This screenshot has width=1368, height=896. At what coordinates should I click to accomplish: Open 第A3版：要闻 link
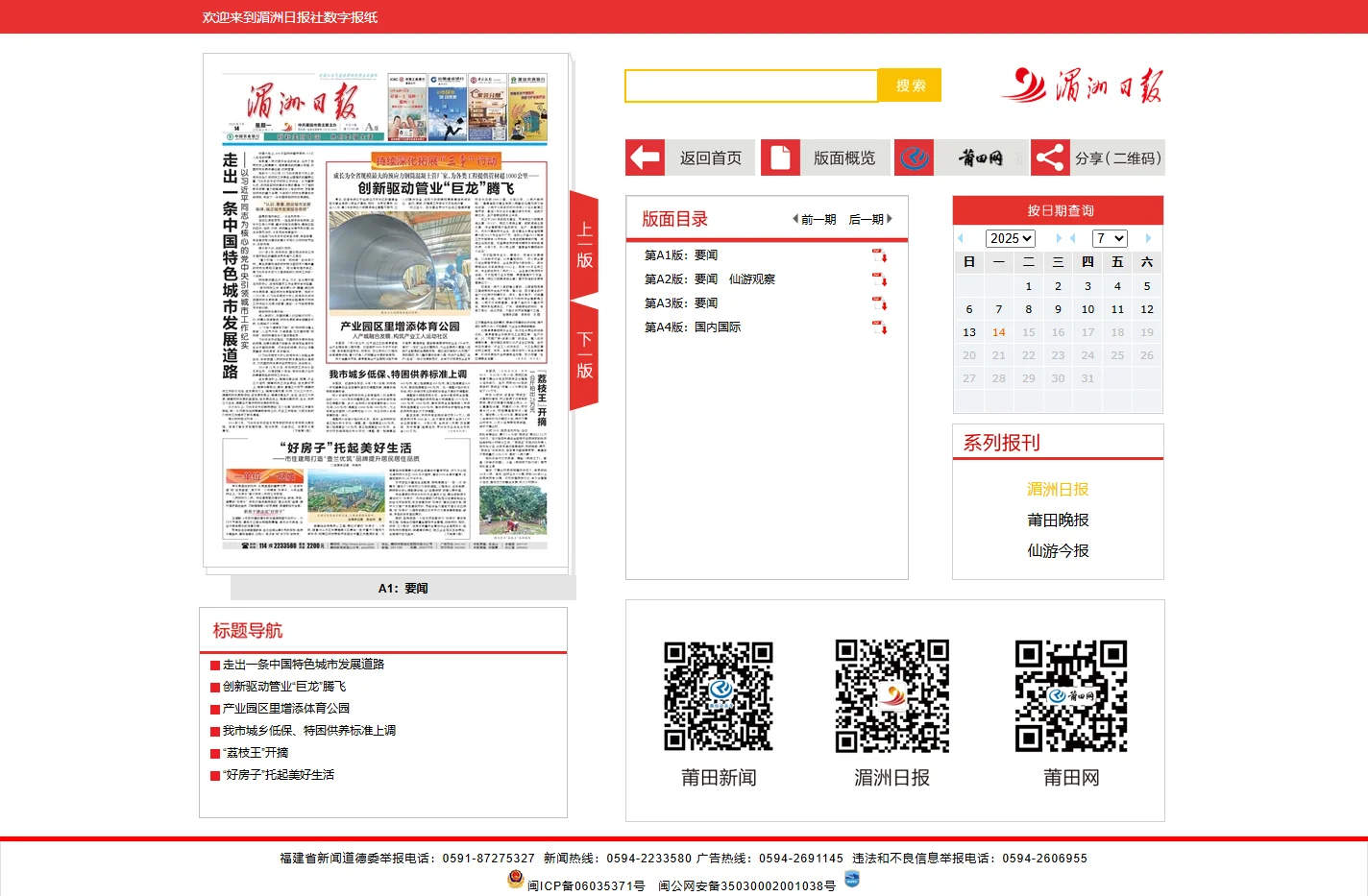click(681, 303)
